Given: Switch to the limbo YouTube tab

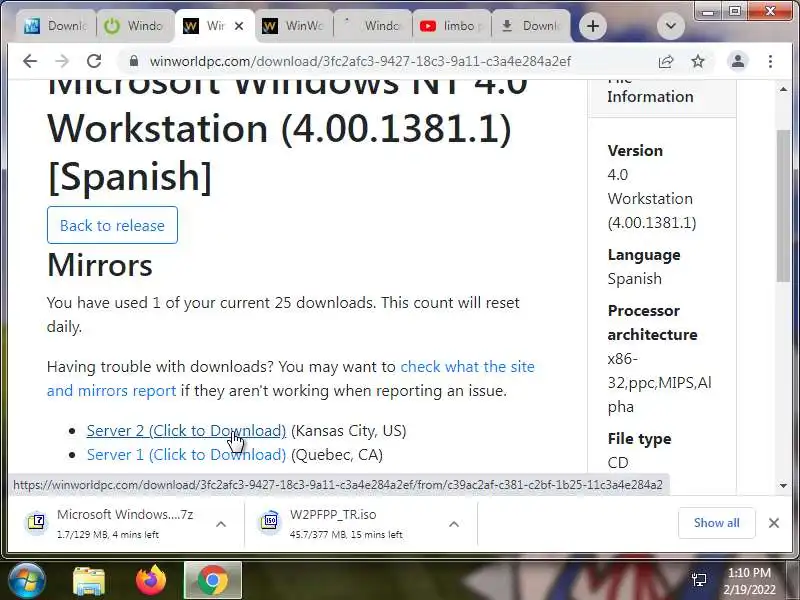Looking at the screenshot, I should click(452, 26).
